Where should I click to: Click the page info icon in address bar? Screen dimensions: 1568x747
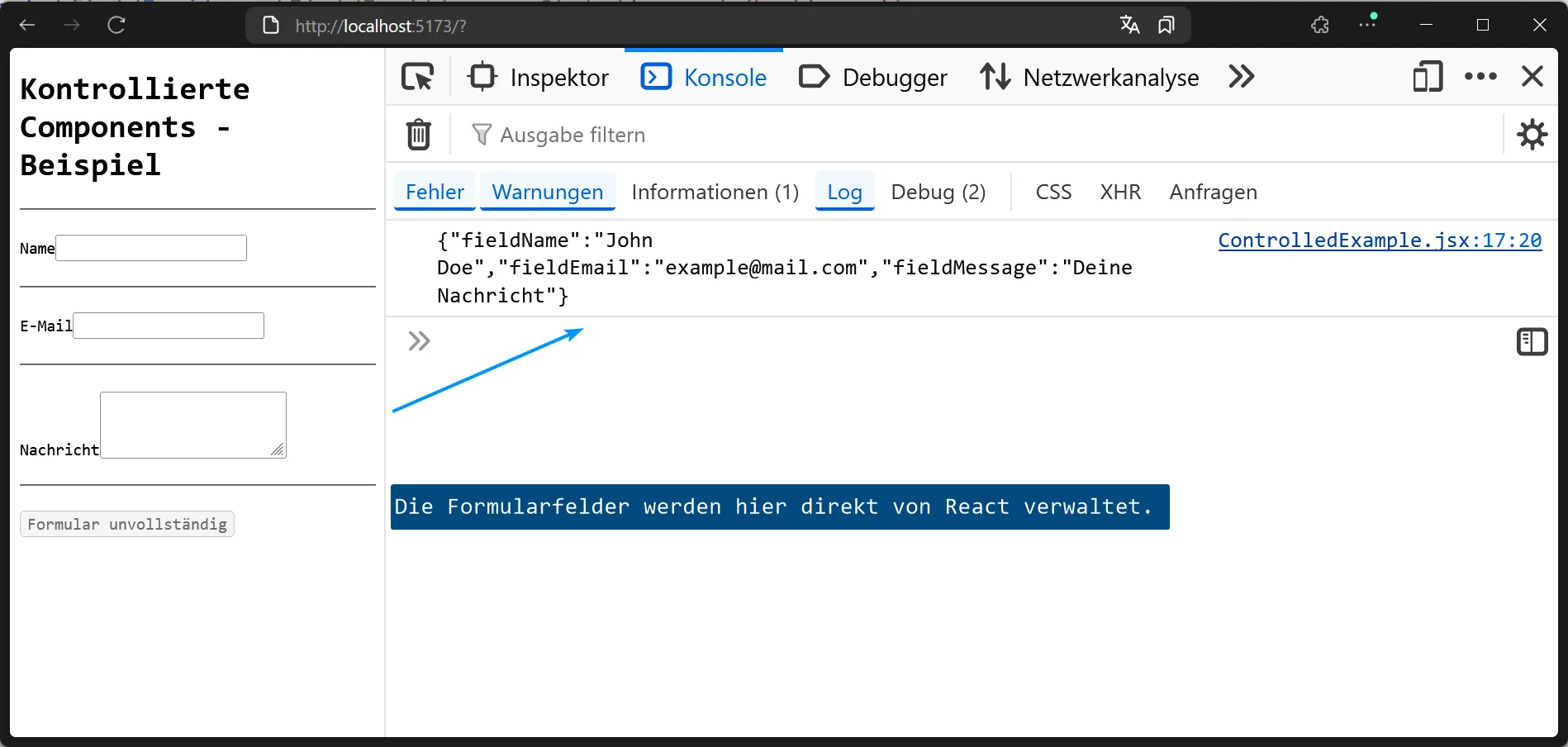tap(271, 26)
